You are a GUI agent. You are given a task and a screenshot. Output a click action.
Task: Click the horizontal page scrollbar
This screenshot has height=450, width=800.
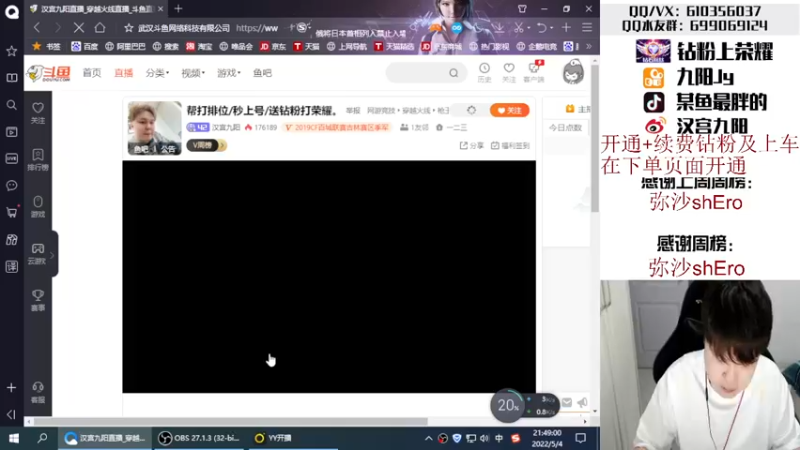click(231, 421)
